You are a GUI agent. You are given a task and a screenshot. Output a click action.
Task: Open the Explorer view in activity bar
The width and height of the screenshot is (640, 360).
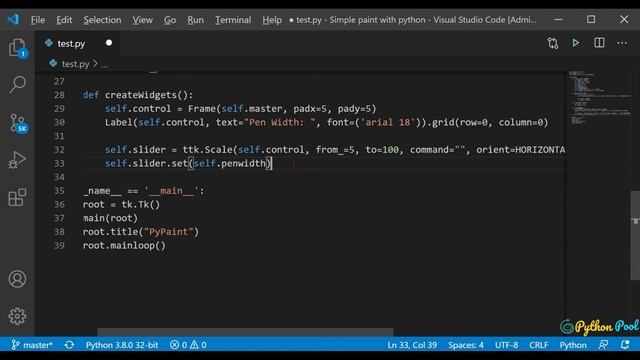coord(17,48)
